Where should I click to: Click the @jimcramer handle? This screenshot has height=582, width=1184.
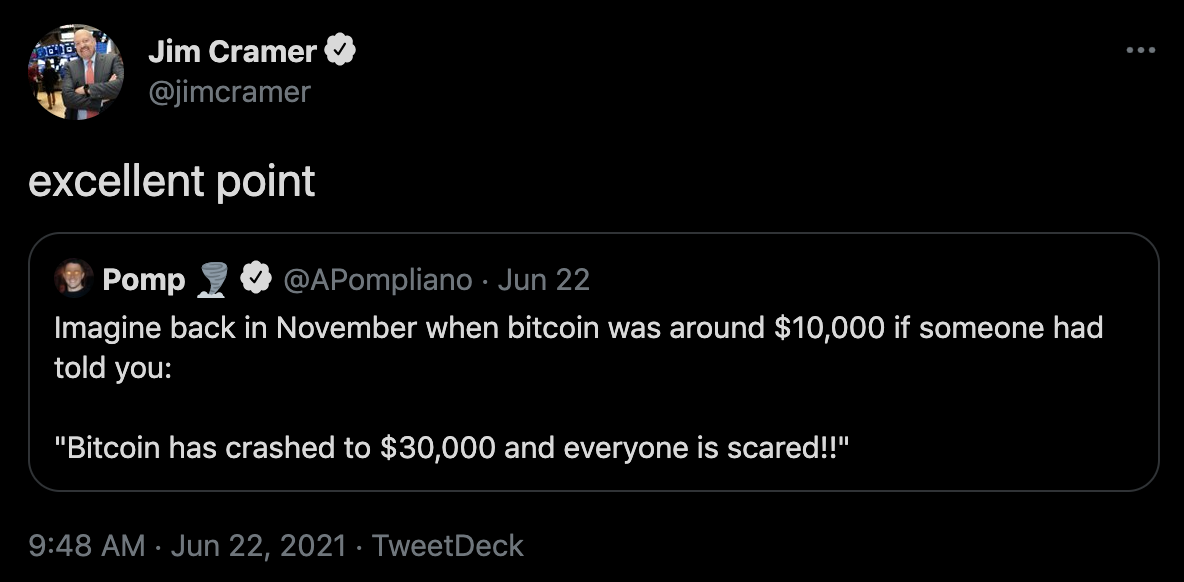click(x=229, y=92)
